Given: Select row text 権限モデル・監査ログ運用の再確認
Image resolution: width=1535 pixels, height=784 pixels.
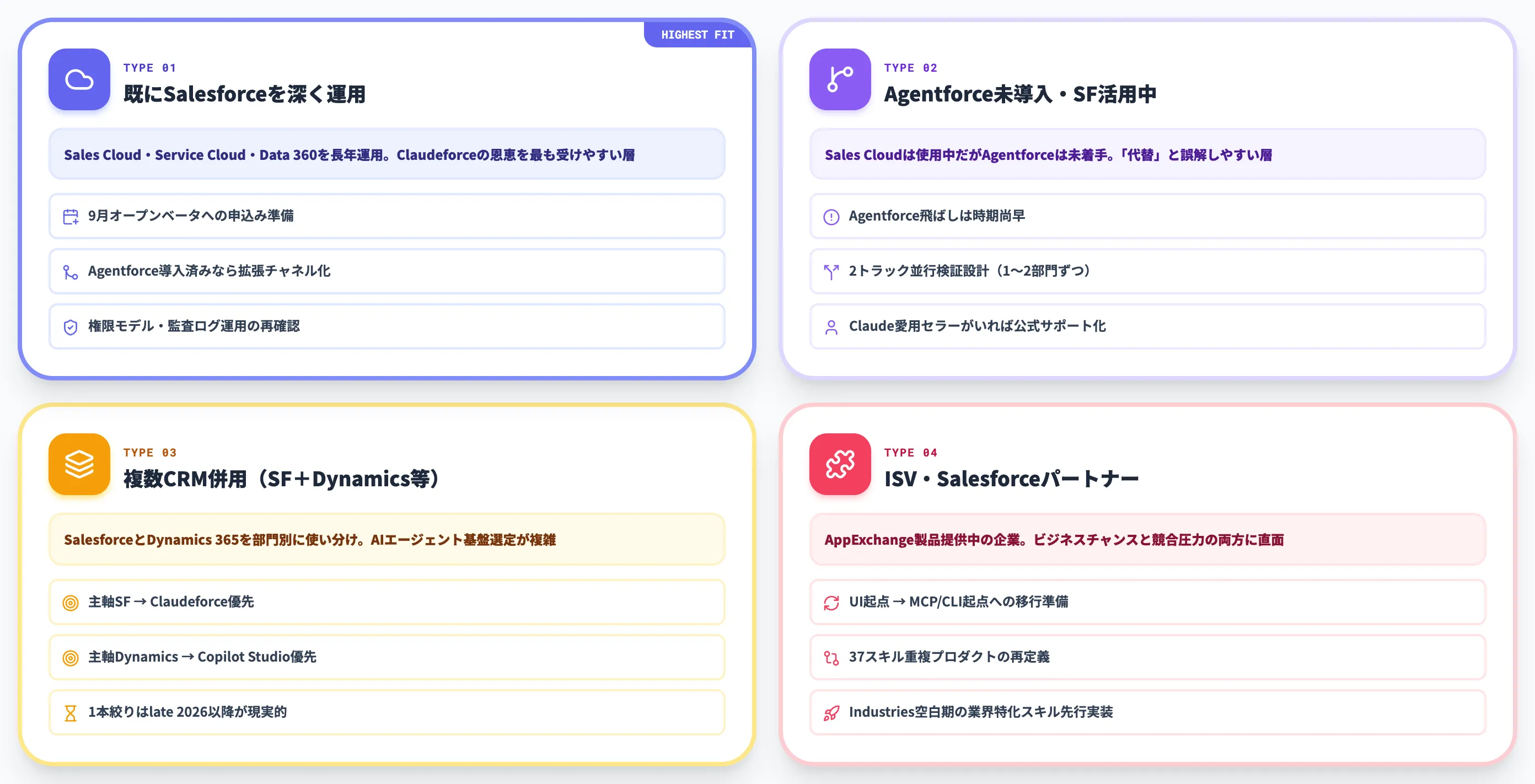Looking at the screenshot, I should pyautogui.click(x=194, y=326).
